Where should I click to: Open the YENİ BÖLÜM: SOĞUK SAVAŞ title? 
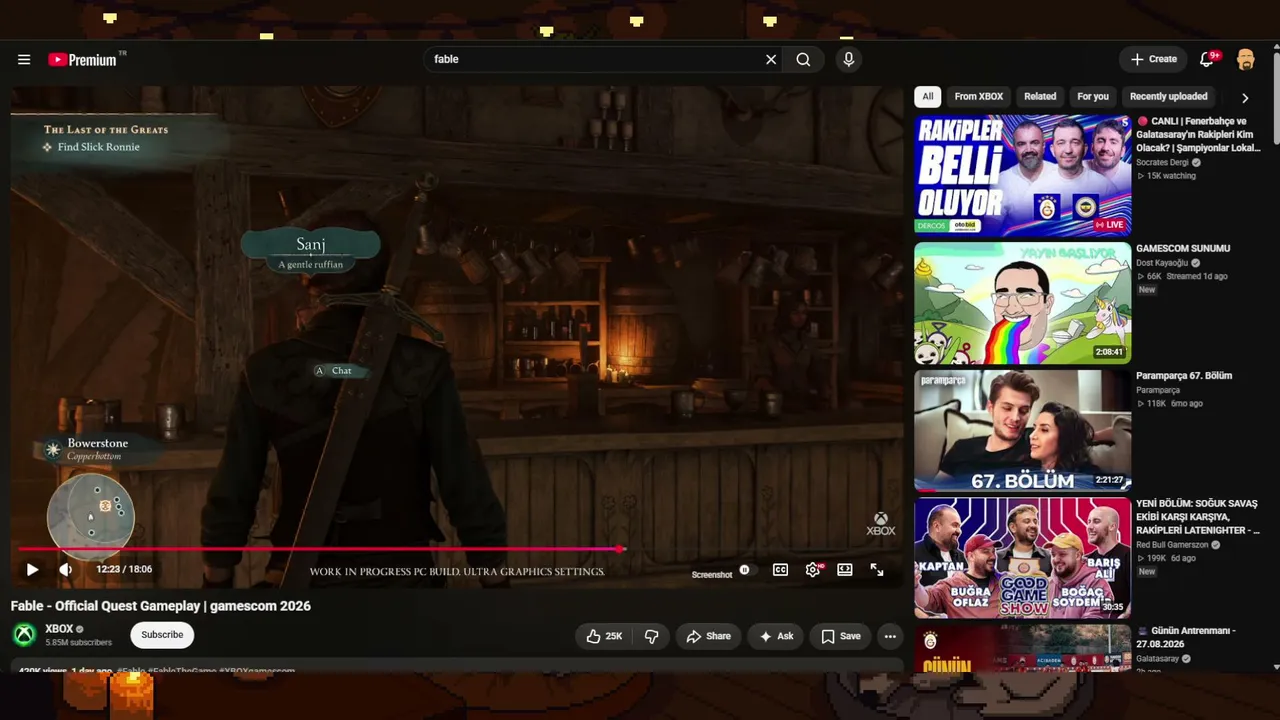(x=1198, y=517)
